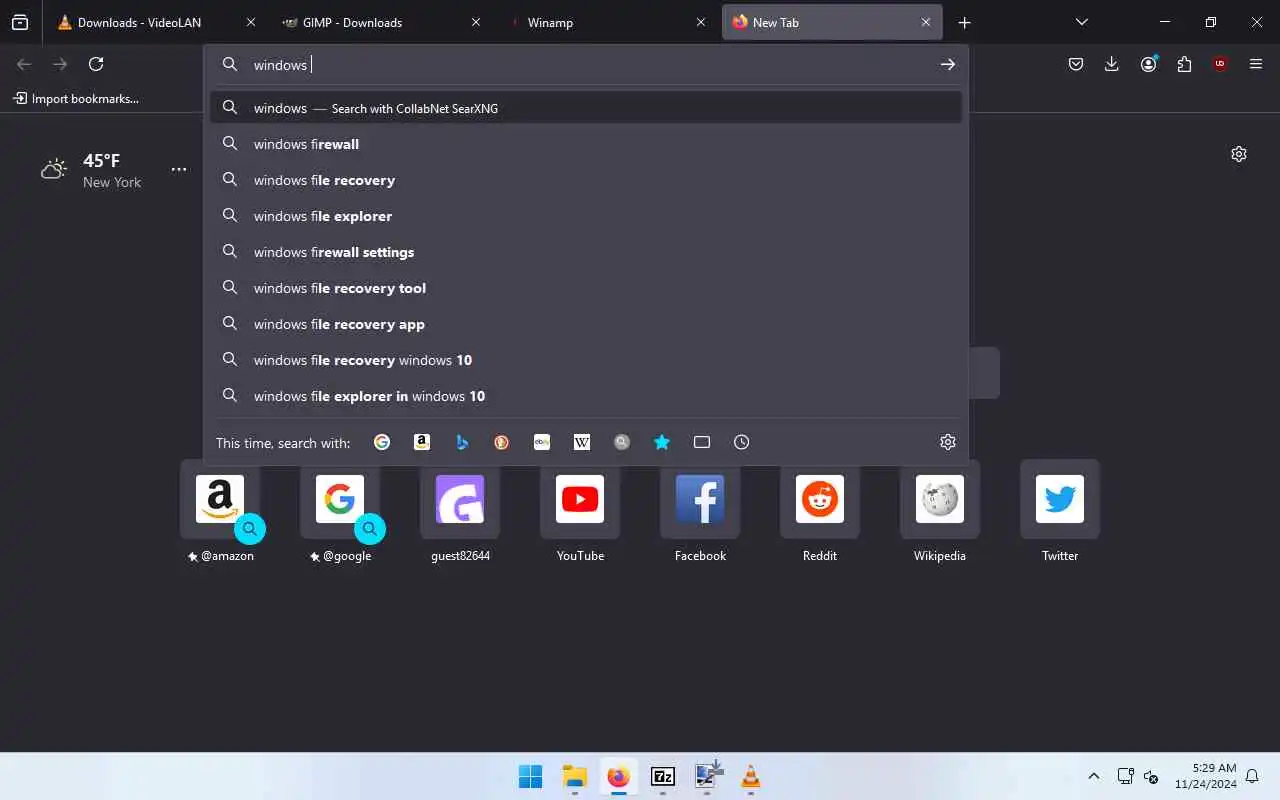Open a new tab with plus button

964,22
